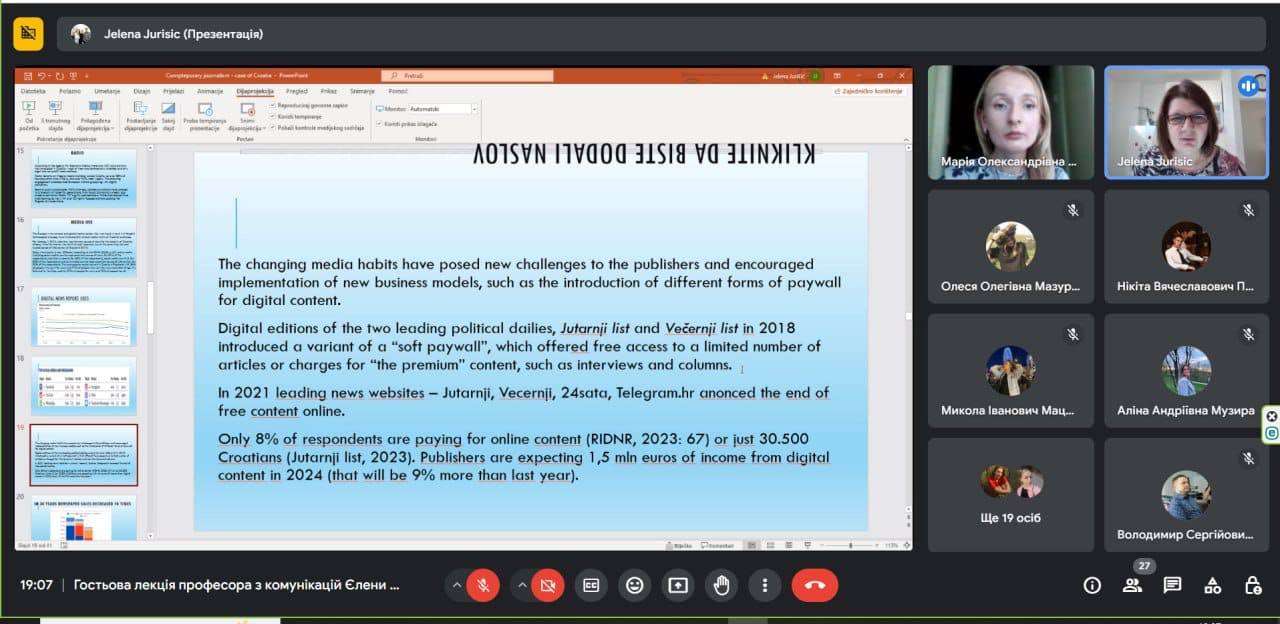This screenshot has width=1280, height=624.
Task: Open the Monitor dropdown set to Automatski
Action: tap(443, 108)
